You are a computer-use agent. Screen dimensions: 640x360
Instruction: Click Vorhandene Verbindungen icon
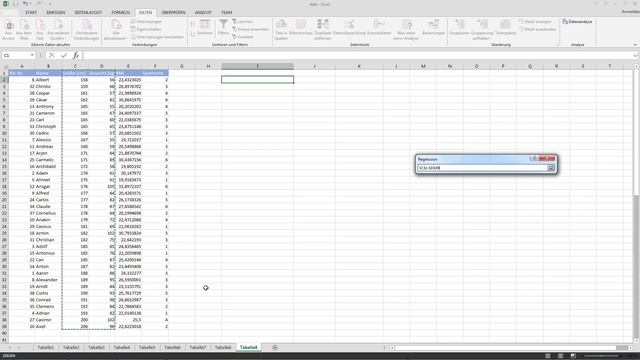pos(87,29)
